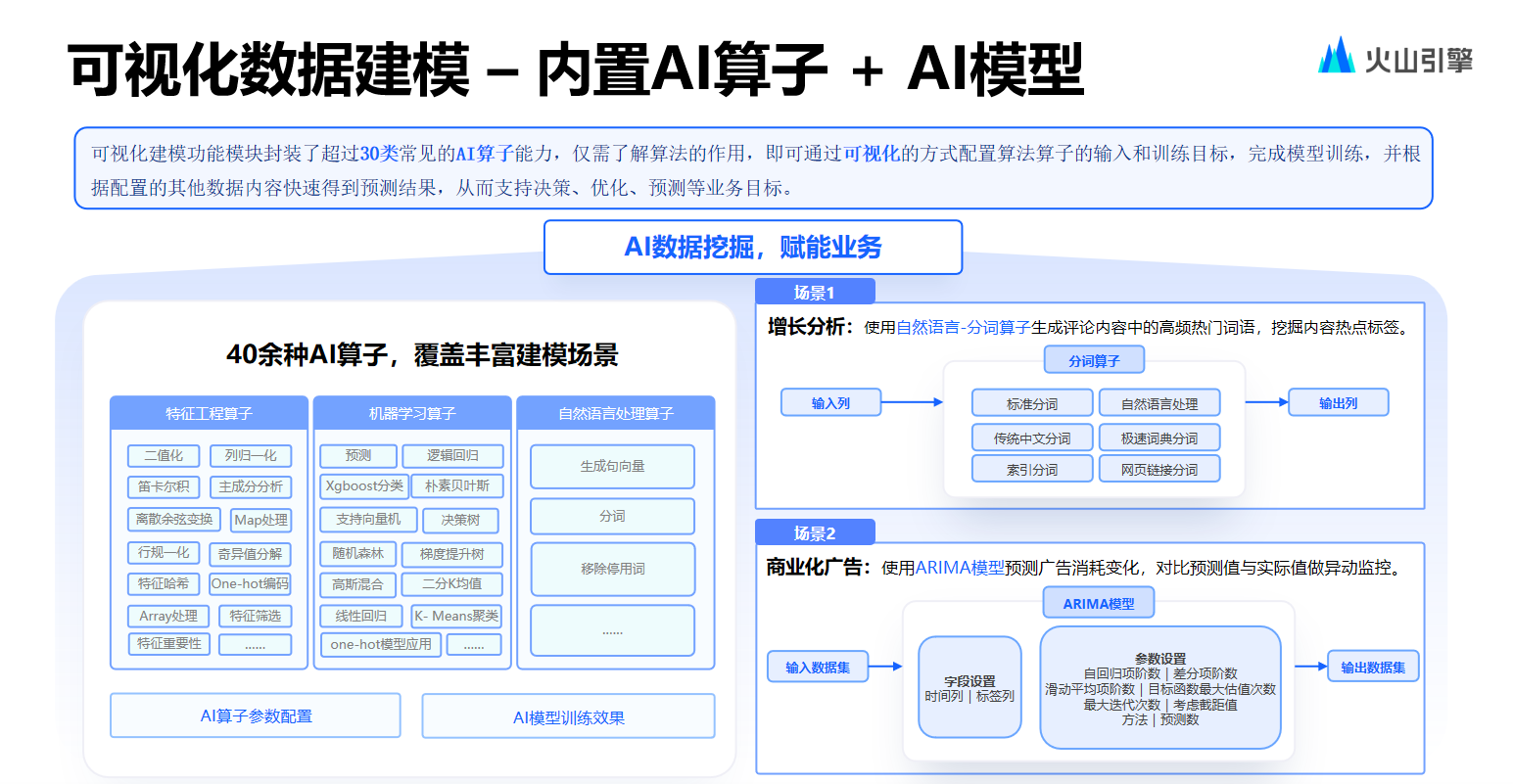The height and width of the screenshot is (784, 1513).
Task: Click the K- Means聚类 operator
Action: point(456,616)
